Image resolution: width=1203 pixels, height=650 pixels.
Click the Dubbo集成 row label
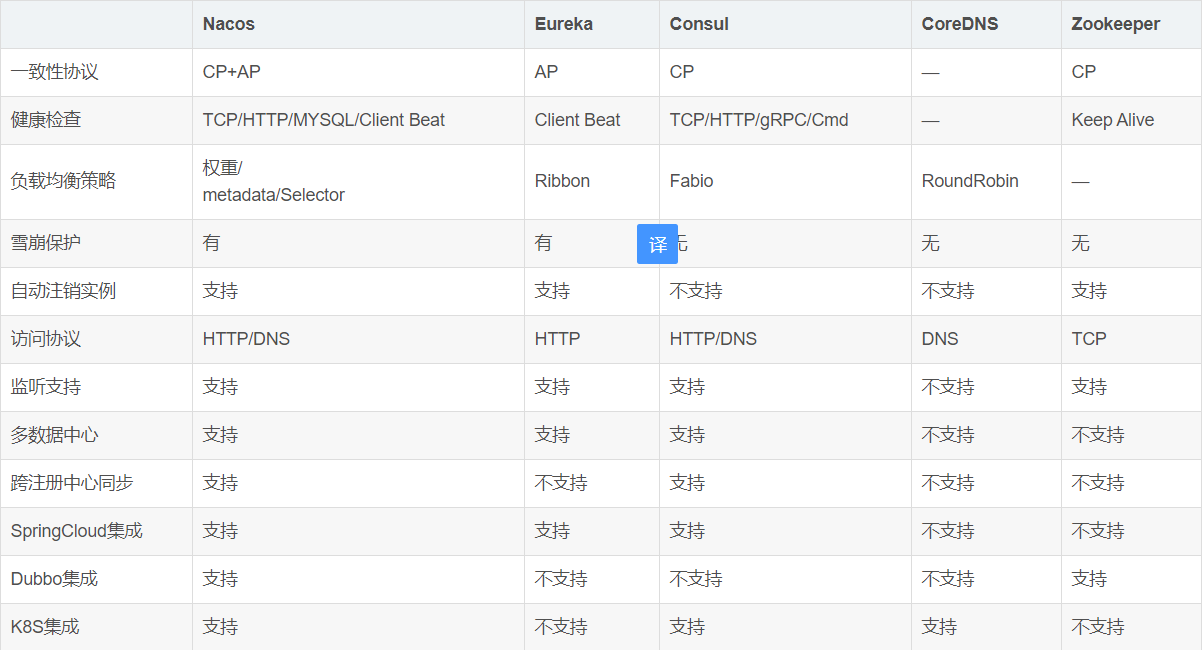pyautogui.click(x=55, y=579)
